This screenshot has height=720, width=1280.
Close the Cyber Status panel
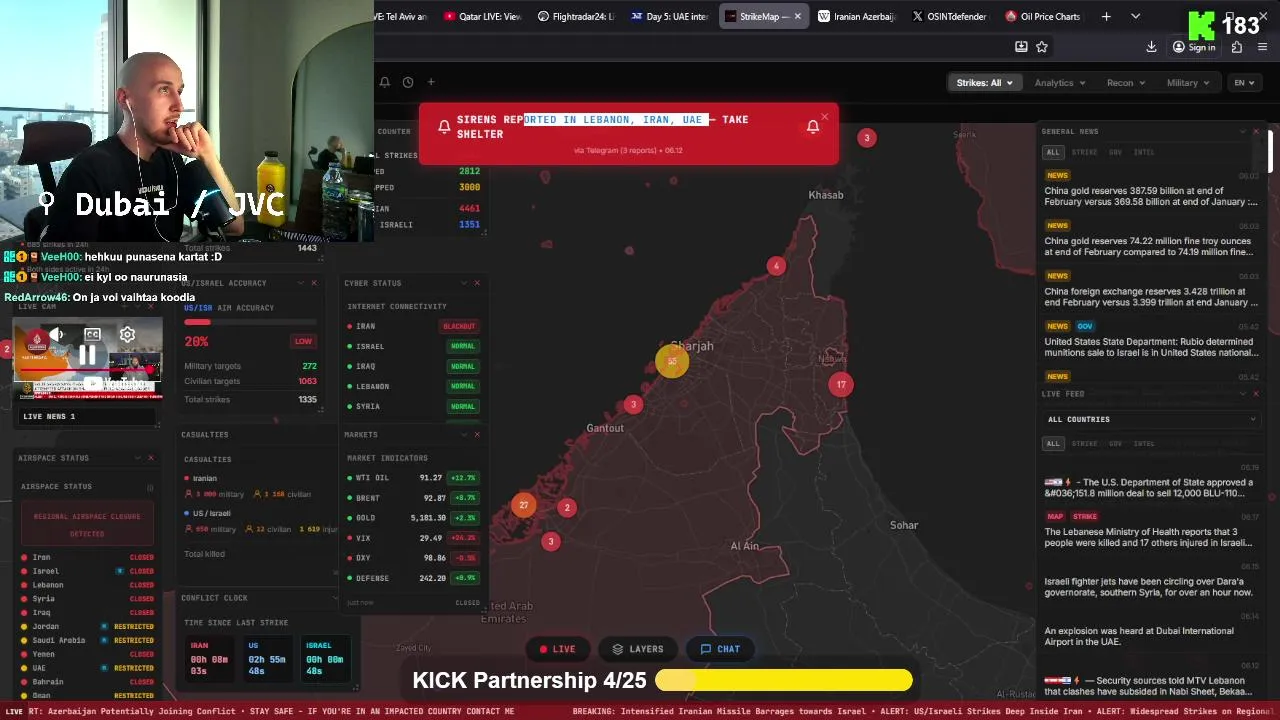coord(477,283)
